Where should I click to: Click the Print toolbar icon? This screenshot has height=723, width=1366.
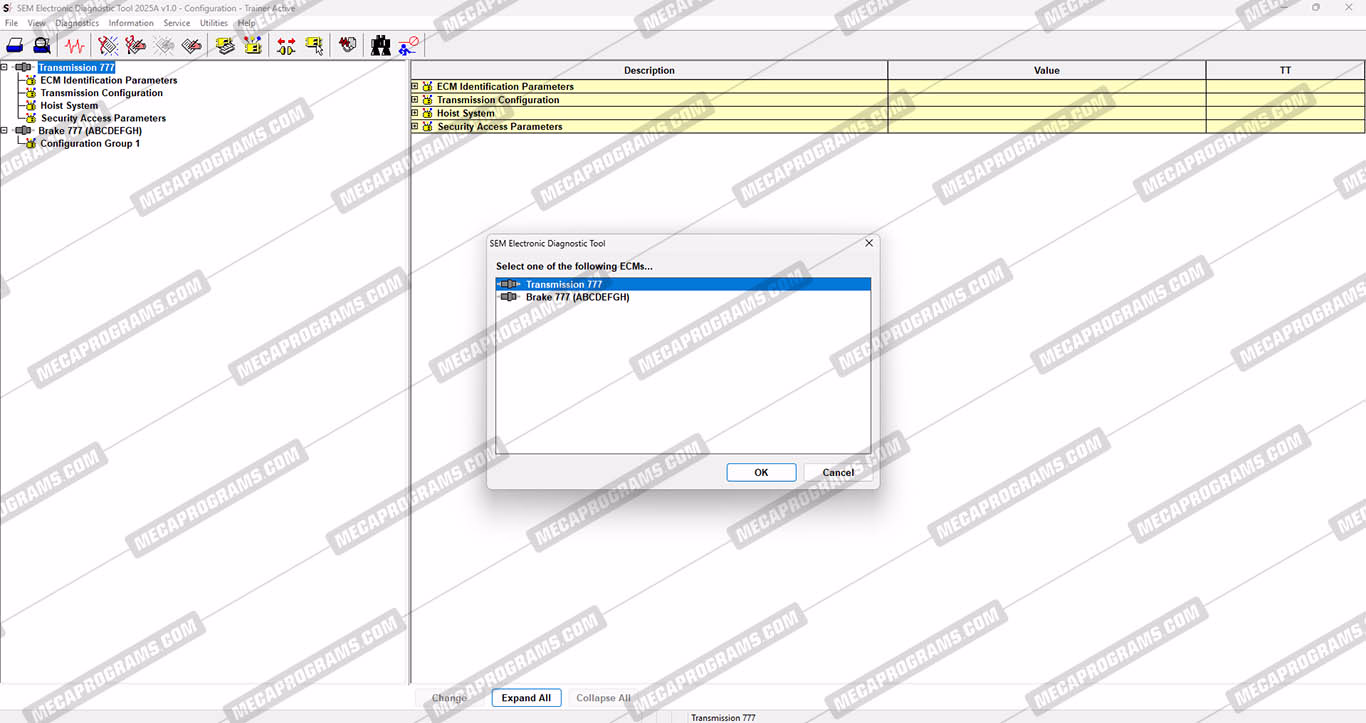(15, 45)
